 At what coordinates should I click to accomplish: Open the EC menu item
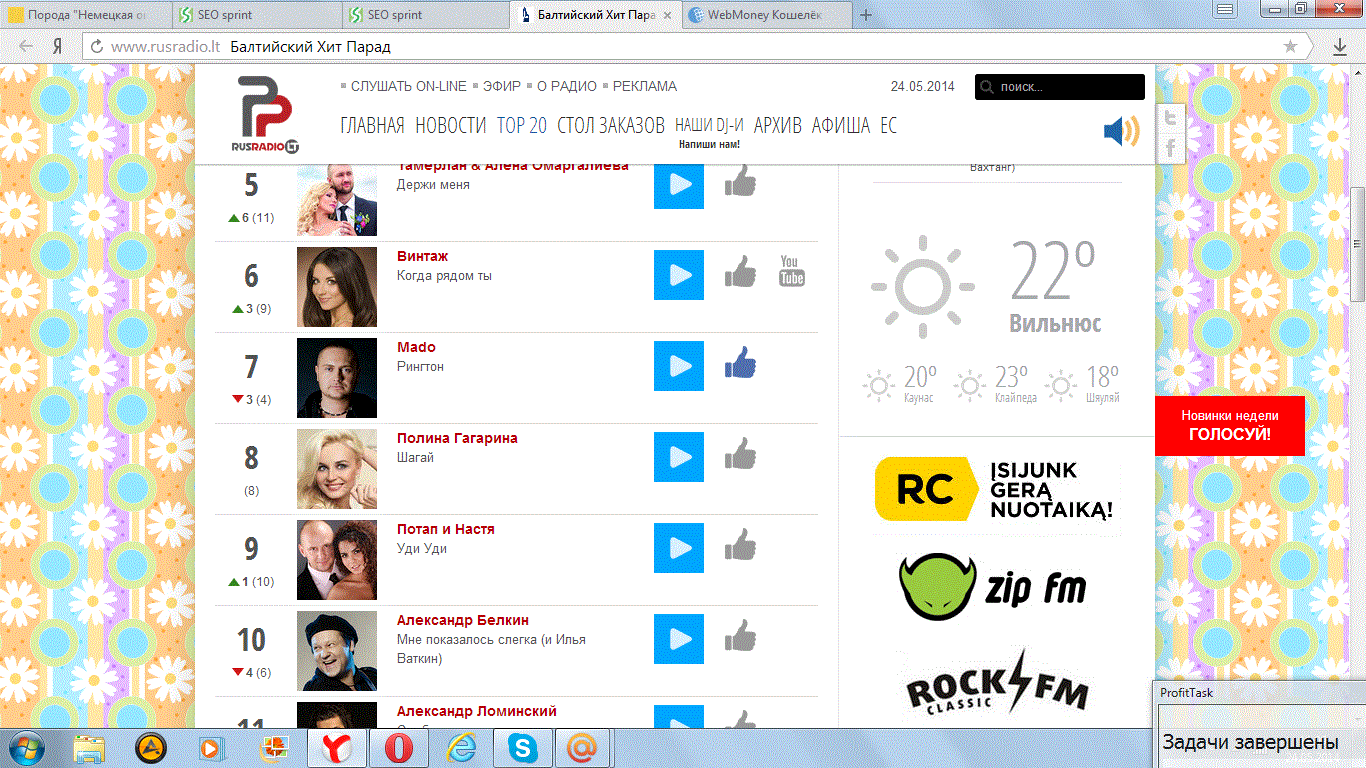tap(889, 125)
